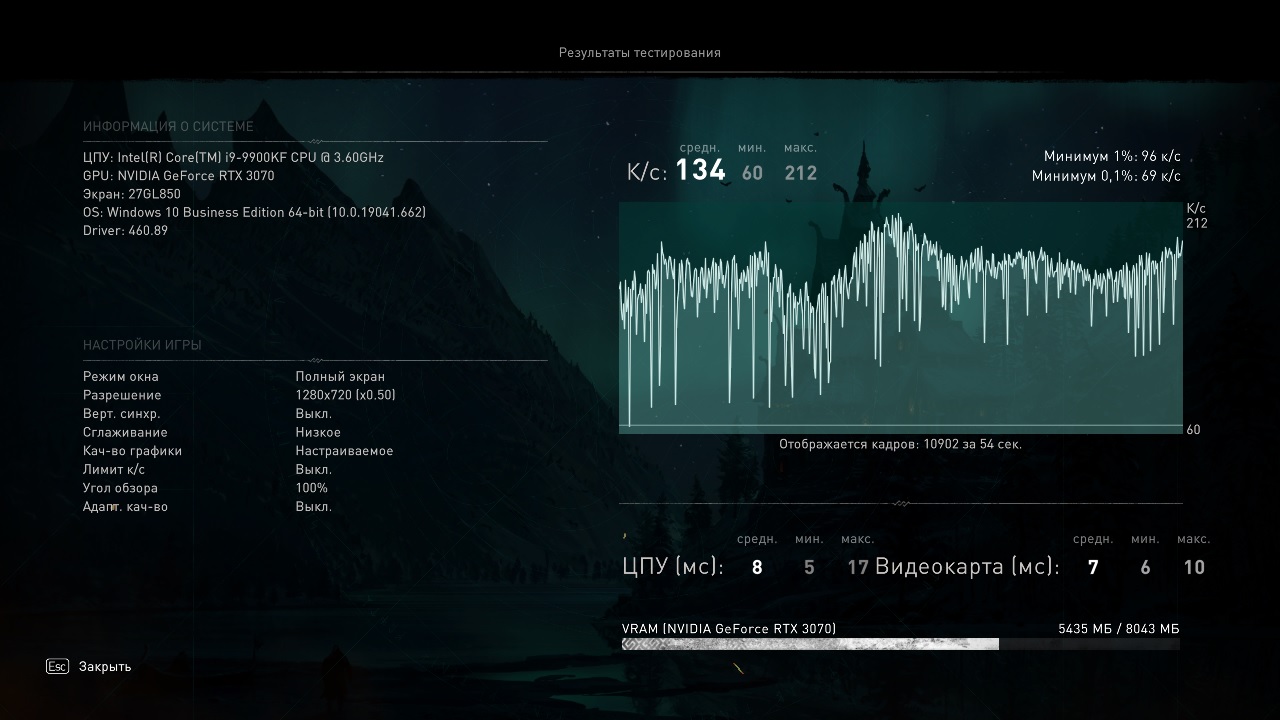Screen dimensions: 1280x720
Task: Click "средн." header above FPS value 134
Action: [x=700, y=148]
